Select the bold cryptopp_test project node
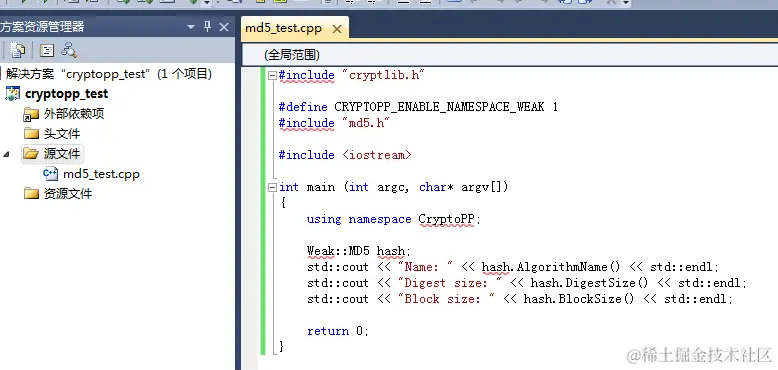778x370 pixels. click(66, 94)
